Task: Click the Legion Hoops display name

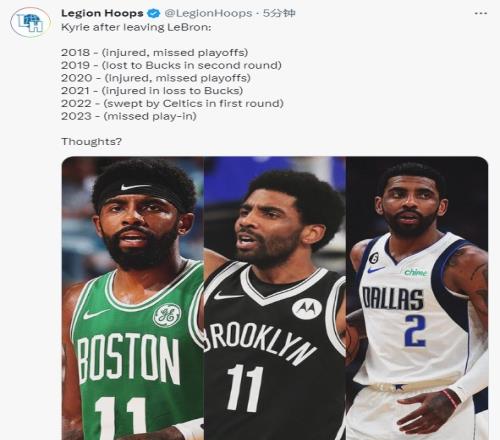Action: (102, 13)
